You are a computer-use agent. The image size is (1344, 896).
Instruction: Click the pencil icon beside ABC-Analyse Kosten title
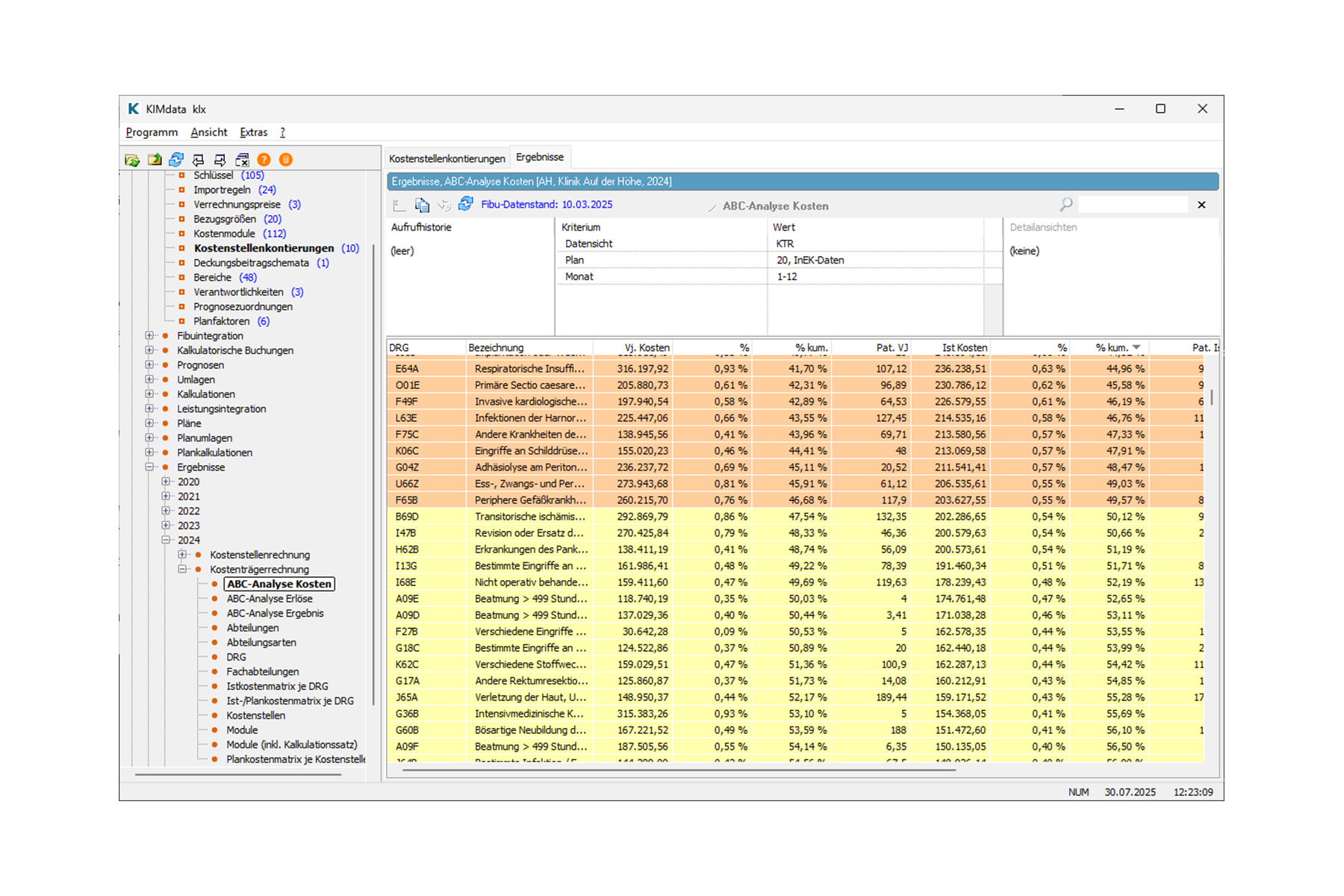[712, 207]
